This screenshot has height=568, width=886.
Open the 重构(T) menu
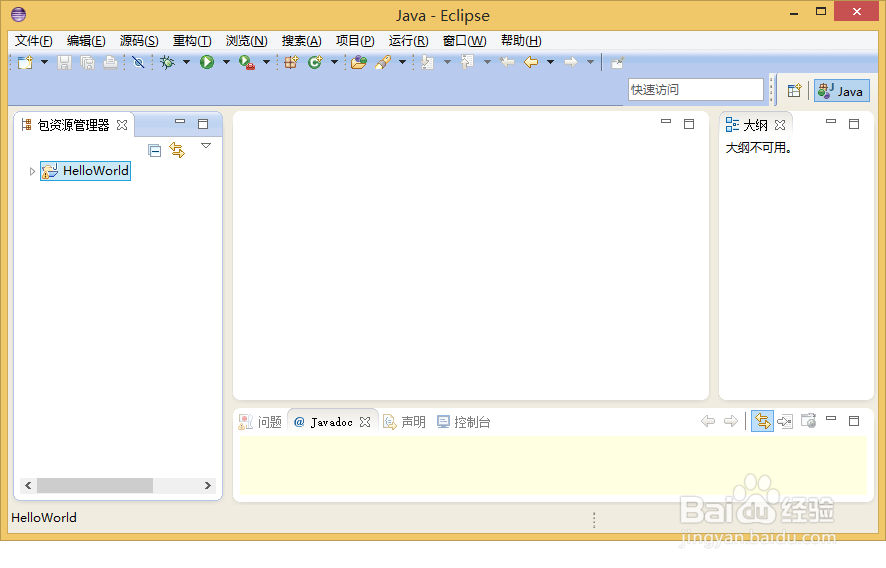coord(192,41)
